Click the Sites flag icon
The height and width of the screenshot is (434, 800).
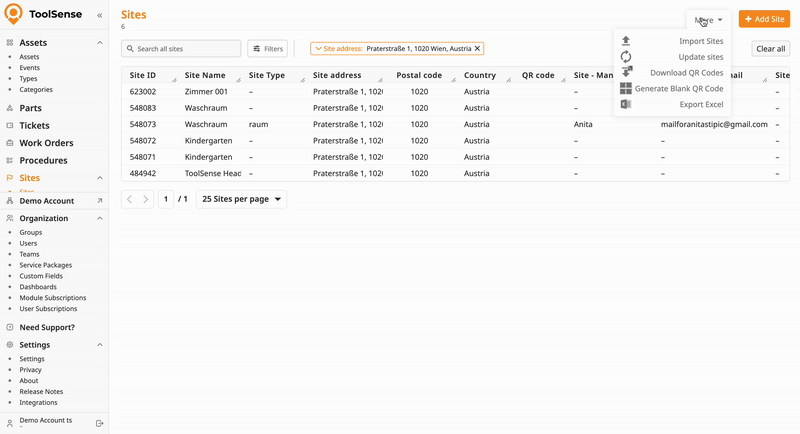pos(10,177)
